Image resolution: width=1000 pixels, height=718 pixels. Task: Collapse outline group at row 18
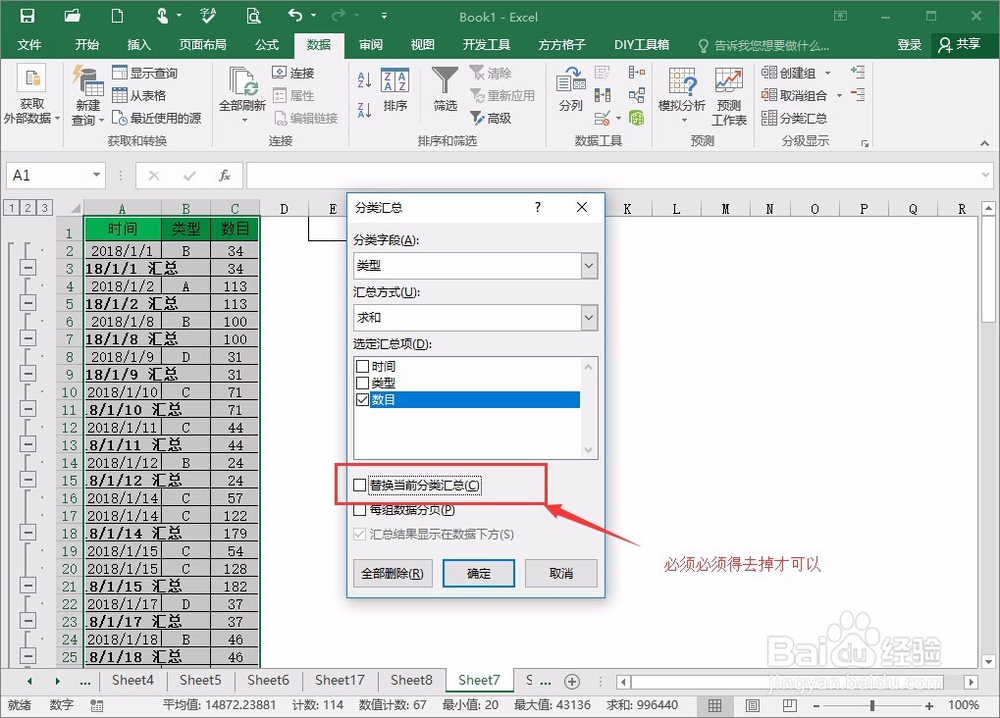point(28,532)
